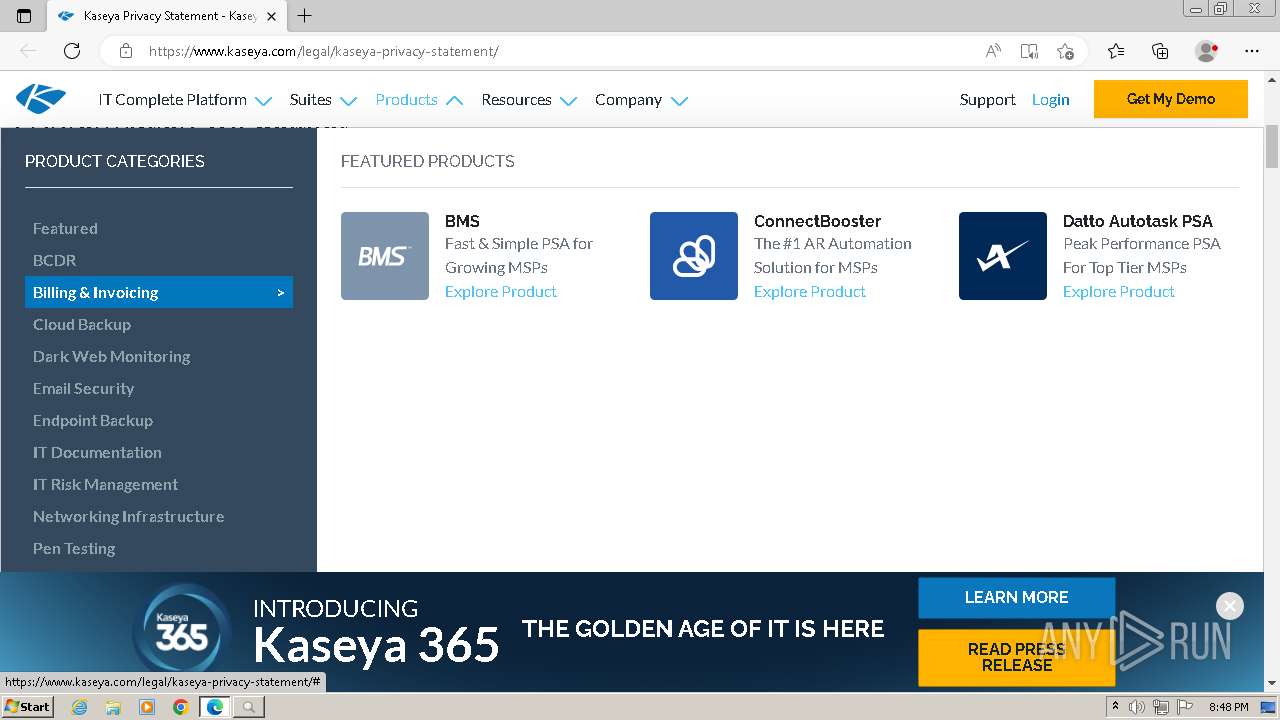This screenshot has height=720, width=1280.
Task: Click the BMS product title
Action: click(462, 221)
